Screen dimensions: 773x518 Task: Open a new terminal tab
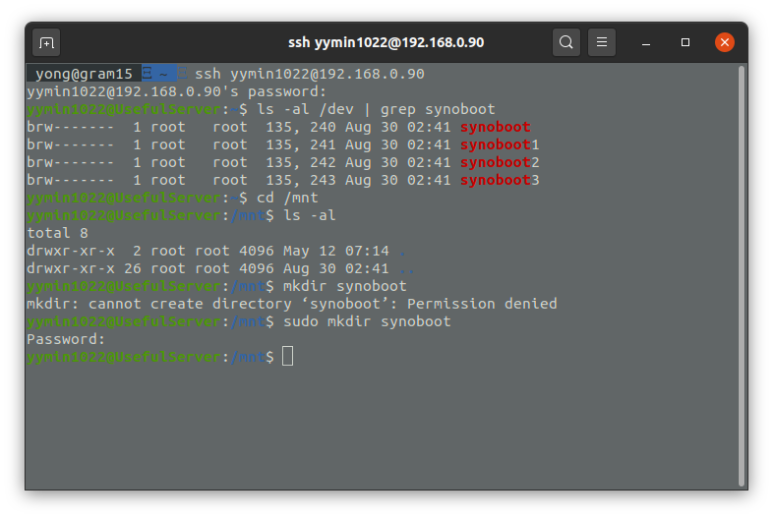(x=46, y=43)
